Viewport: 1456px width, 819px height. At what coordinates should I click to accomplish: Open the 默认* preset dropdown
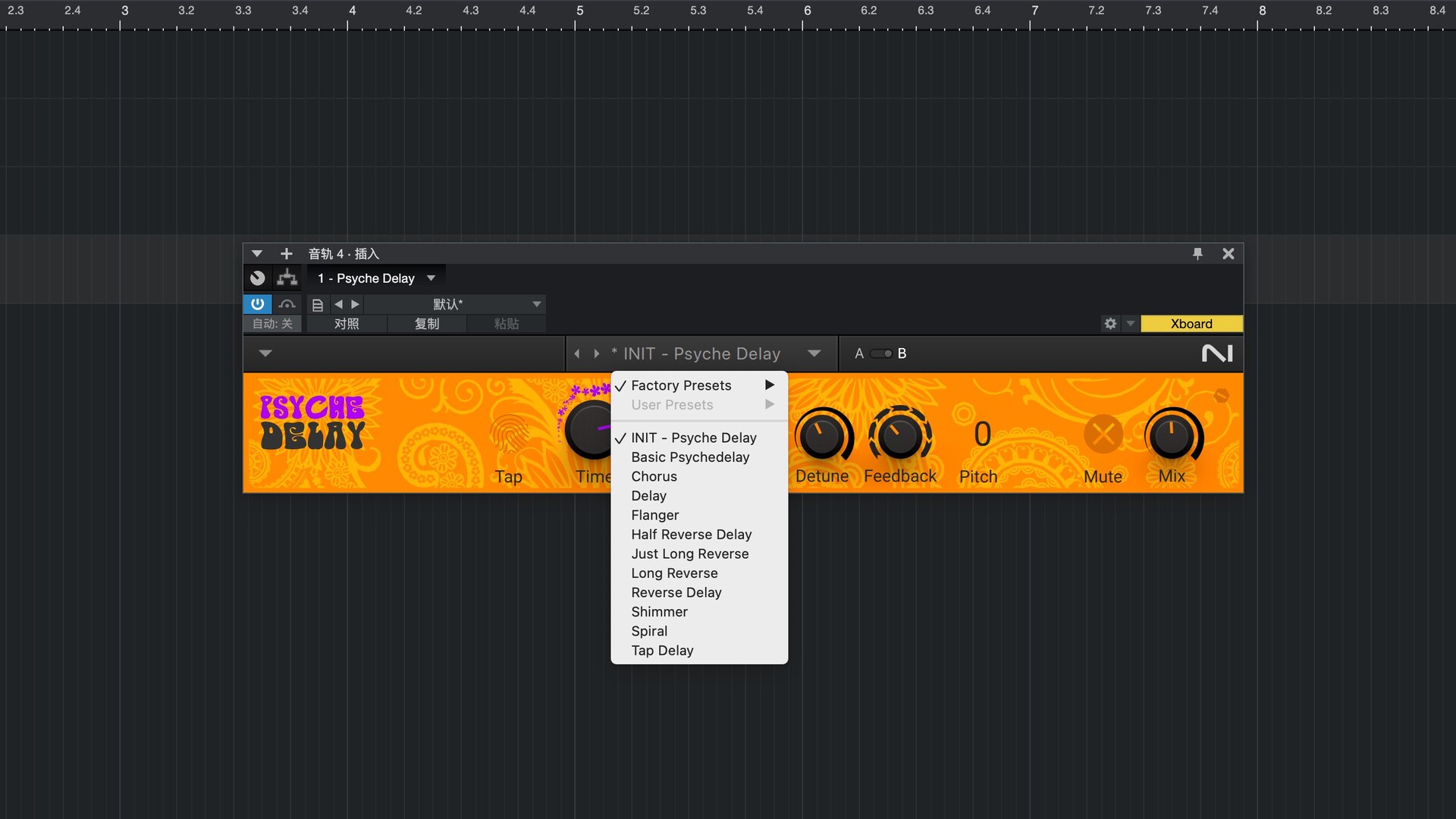tap(455, 304)
